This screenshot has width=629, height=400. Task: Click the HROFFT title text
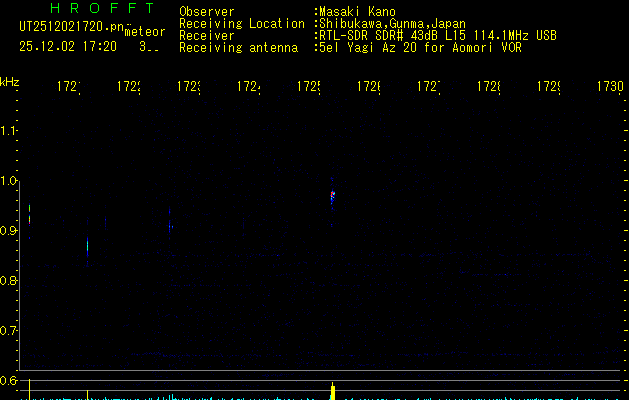[103, 8]
